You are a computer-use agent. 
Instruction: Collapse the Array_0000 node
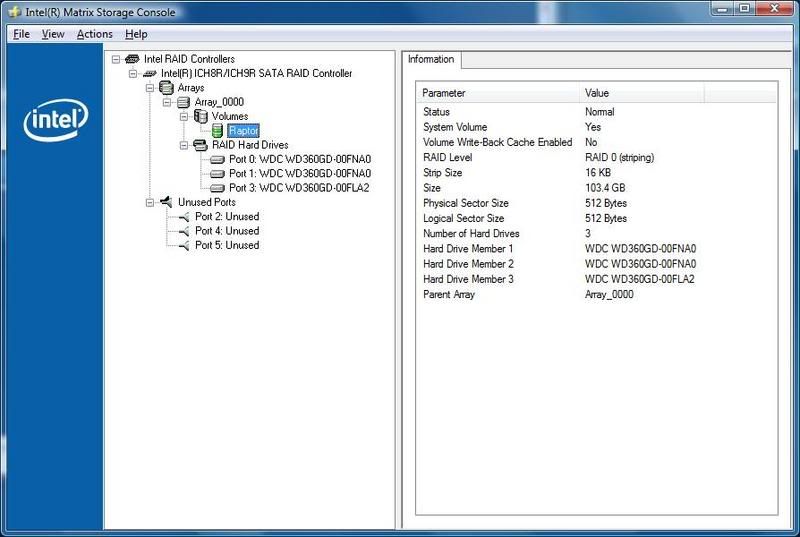click(167, 103)
